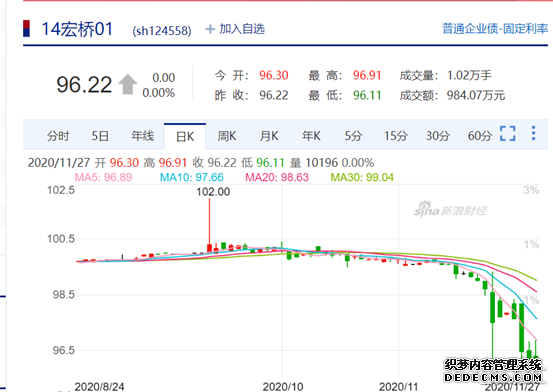Click the 今开 value 96.30
The width and height of the screenshot is (553, 392).
[x=274, y=75]
